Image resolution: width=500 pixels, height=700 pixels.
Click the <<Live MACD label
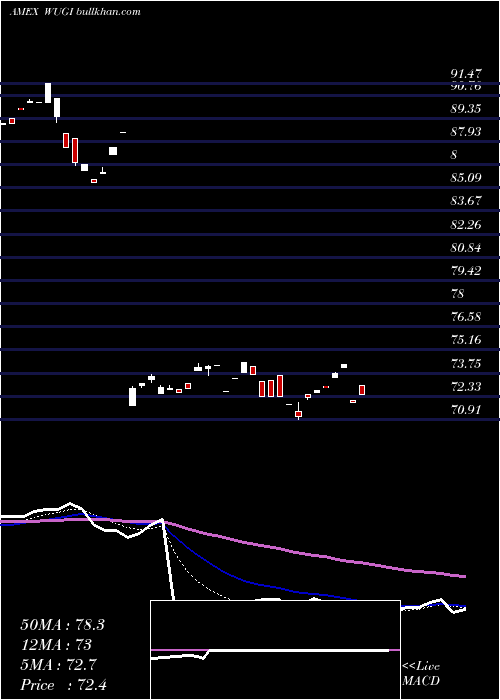(421, 674)
